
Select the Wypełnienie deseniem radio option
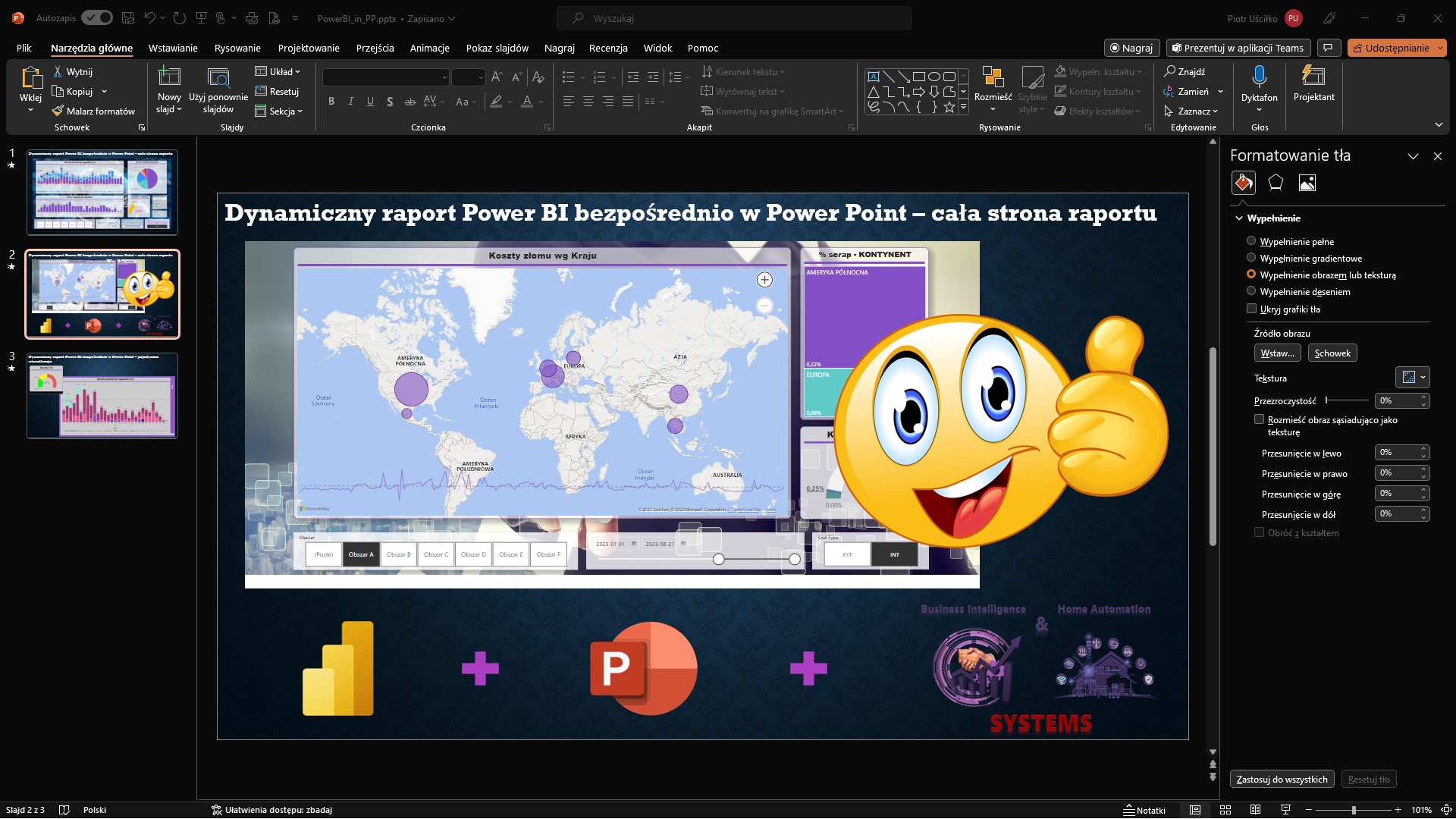tap(1251, 291)
